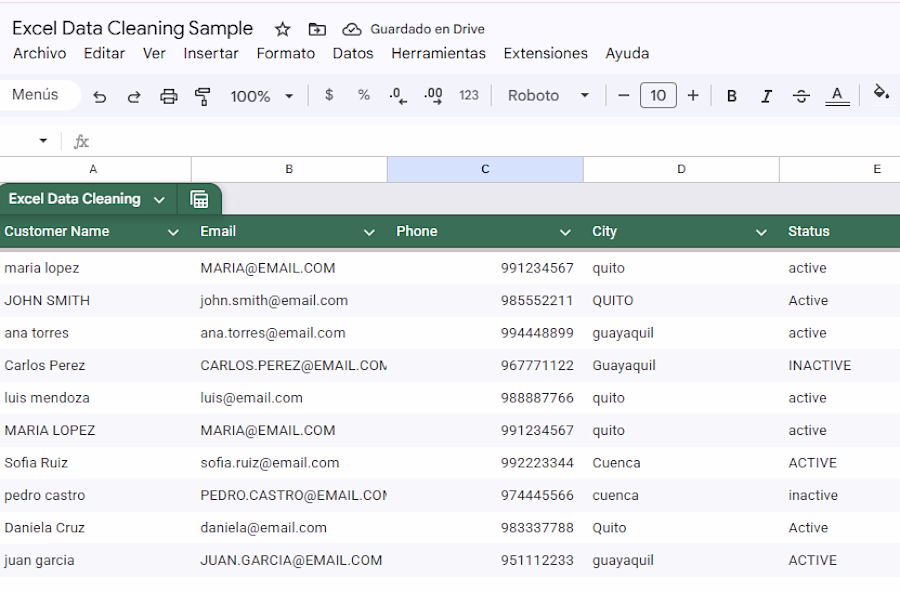900x592 pixels.
Task: Select column C header
Action: point(485,169)
